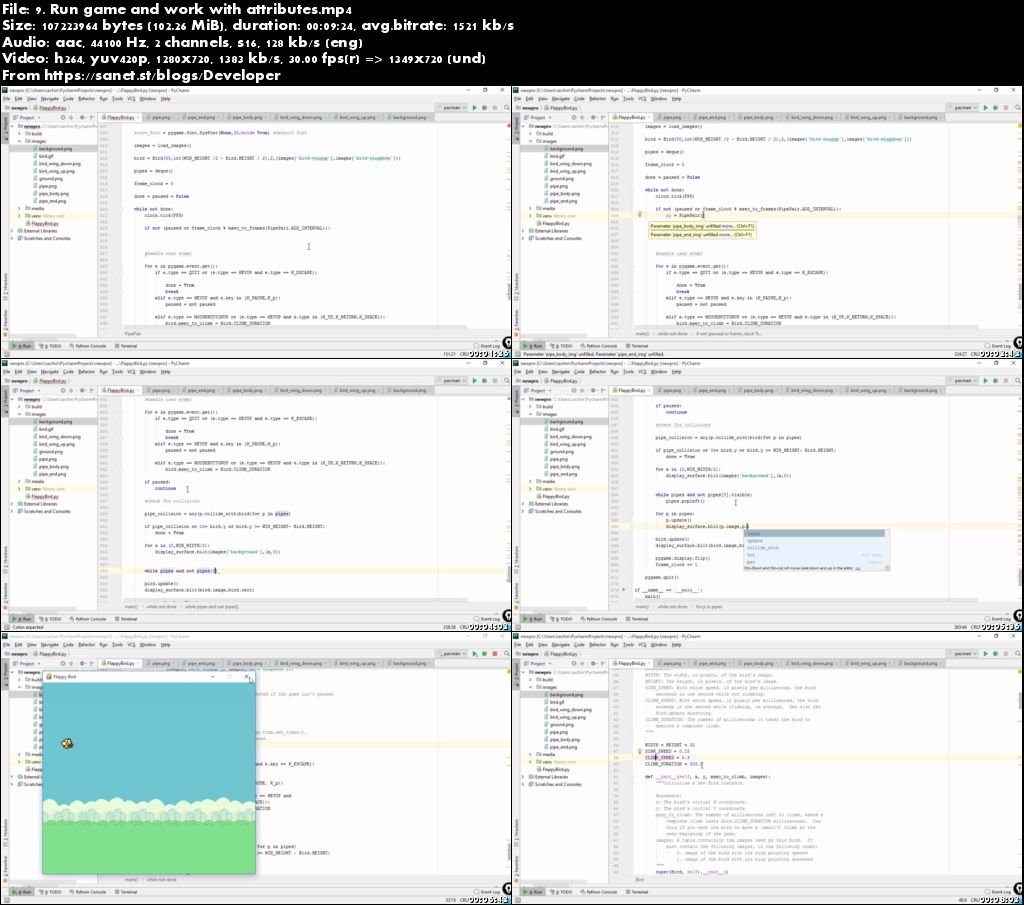The image size is (1024, 905).
Task: Toggle tool windows icon in parameter tooltip frame status bar
Action: [517, 354]
